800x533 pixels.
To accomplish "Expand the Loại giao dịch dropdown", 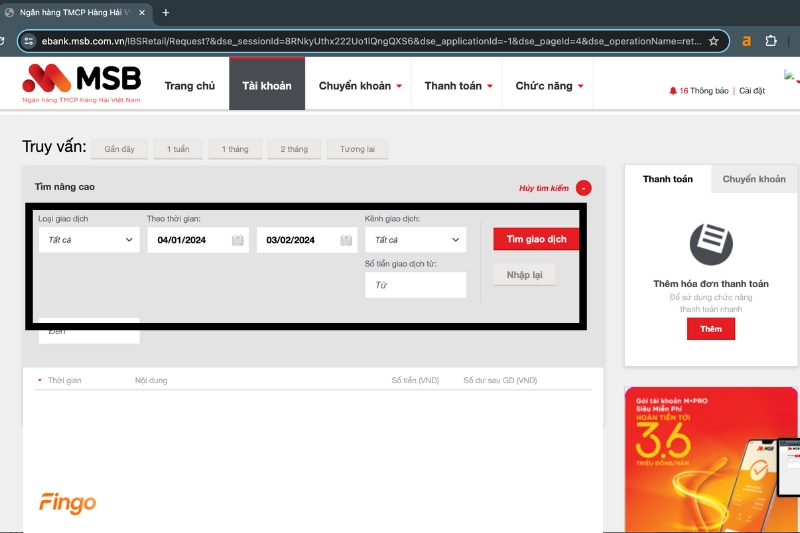I will tap(89, 240).
